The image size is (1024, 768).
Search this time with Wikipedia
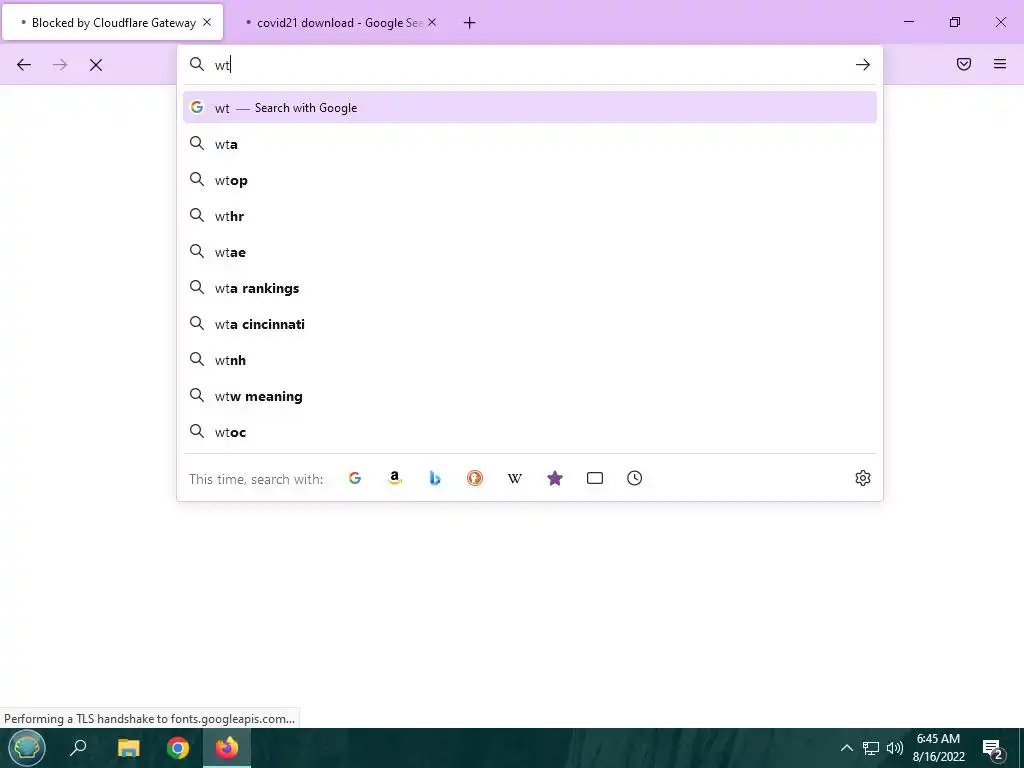[515, 478]
